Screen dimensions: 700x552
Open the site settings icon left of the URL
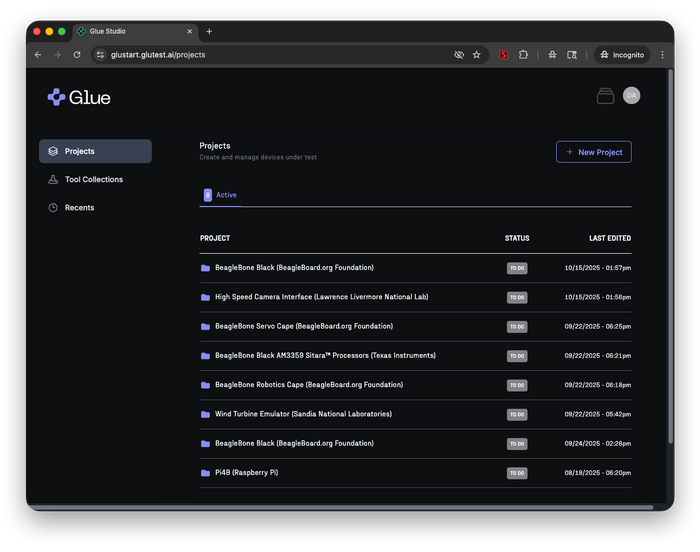click(x=100, y=55)
